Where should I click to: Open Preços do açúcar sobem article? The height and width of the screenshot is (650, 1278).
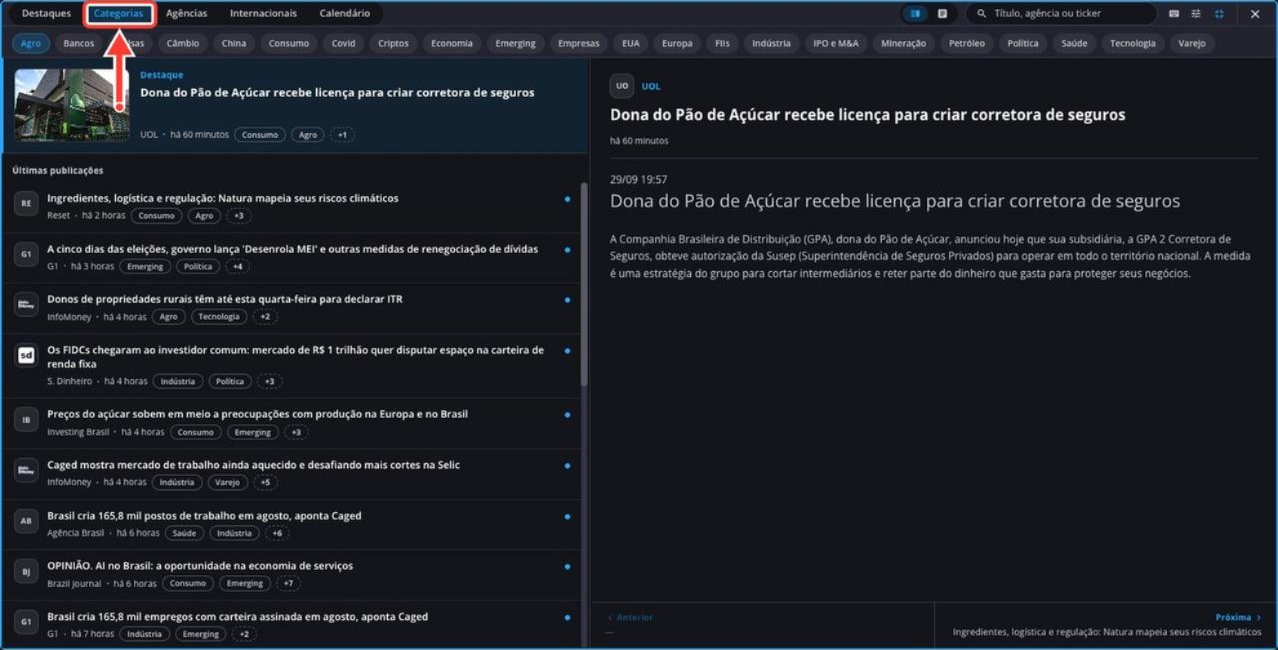coord(257,414)
